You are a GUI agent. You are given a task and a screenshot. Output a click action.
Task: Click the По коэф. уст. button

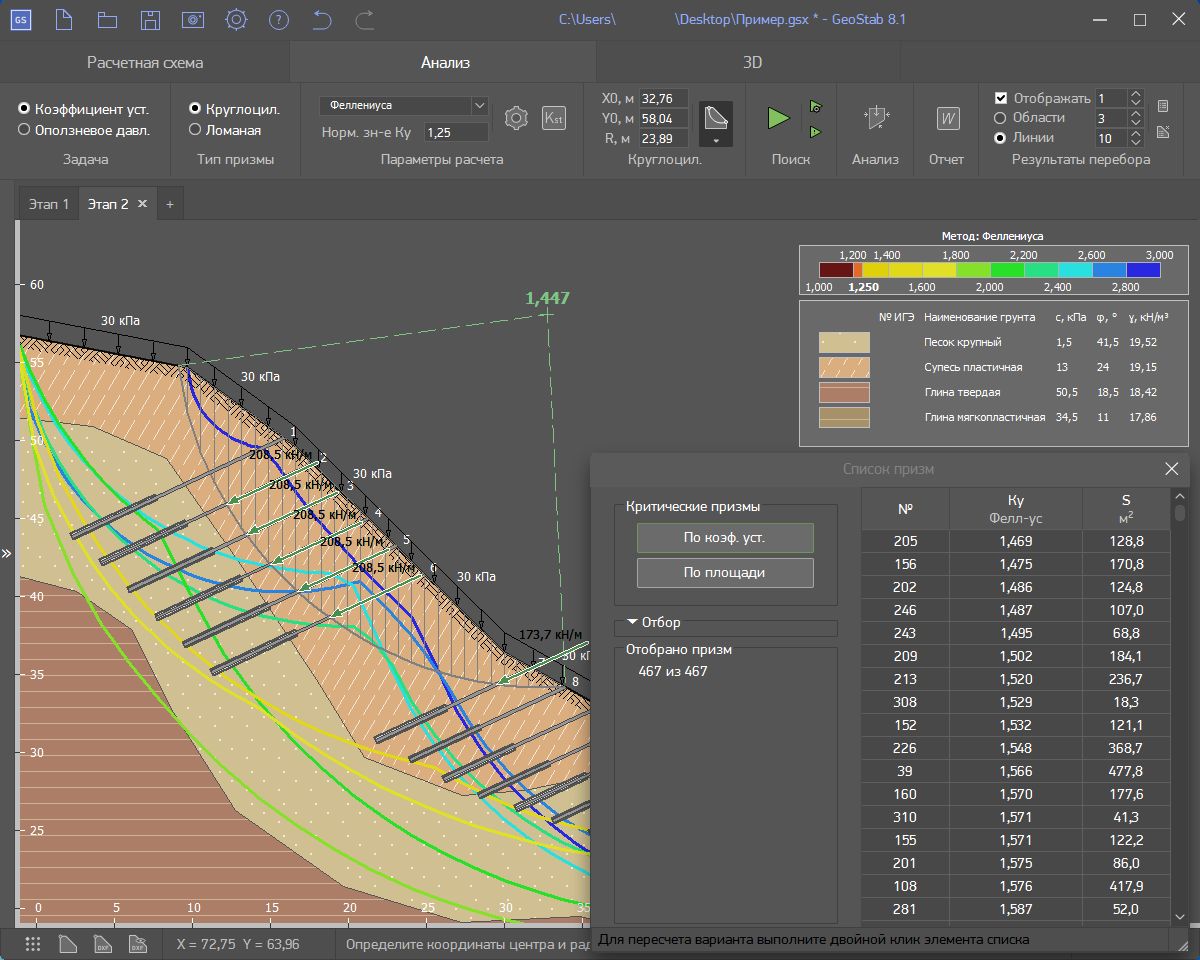[725, 538]
